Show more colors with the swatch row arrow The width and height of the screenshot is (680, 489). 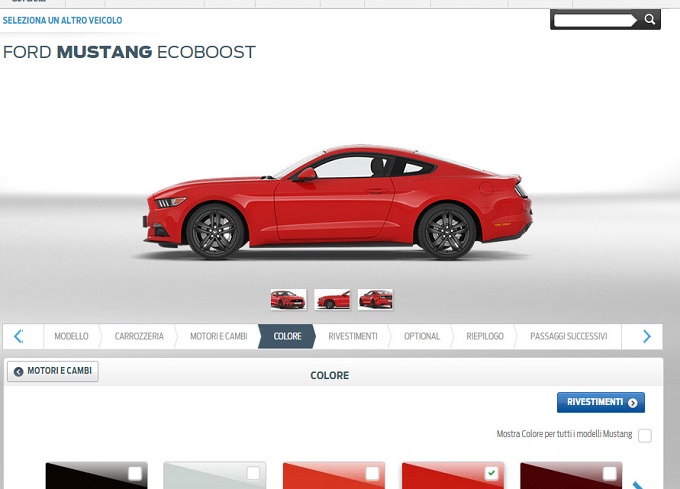(638, 485)
